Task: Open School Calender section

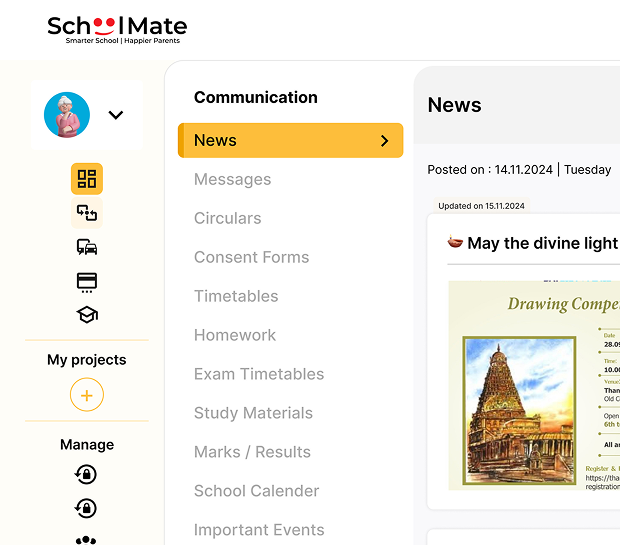Action: (256, 491)
